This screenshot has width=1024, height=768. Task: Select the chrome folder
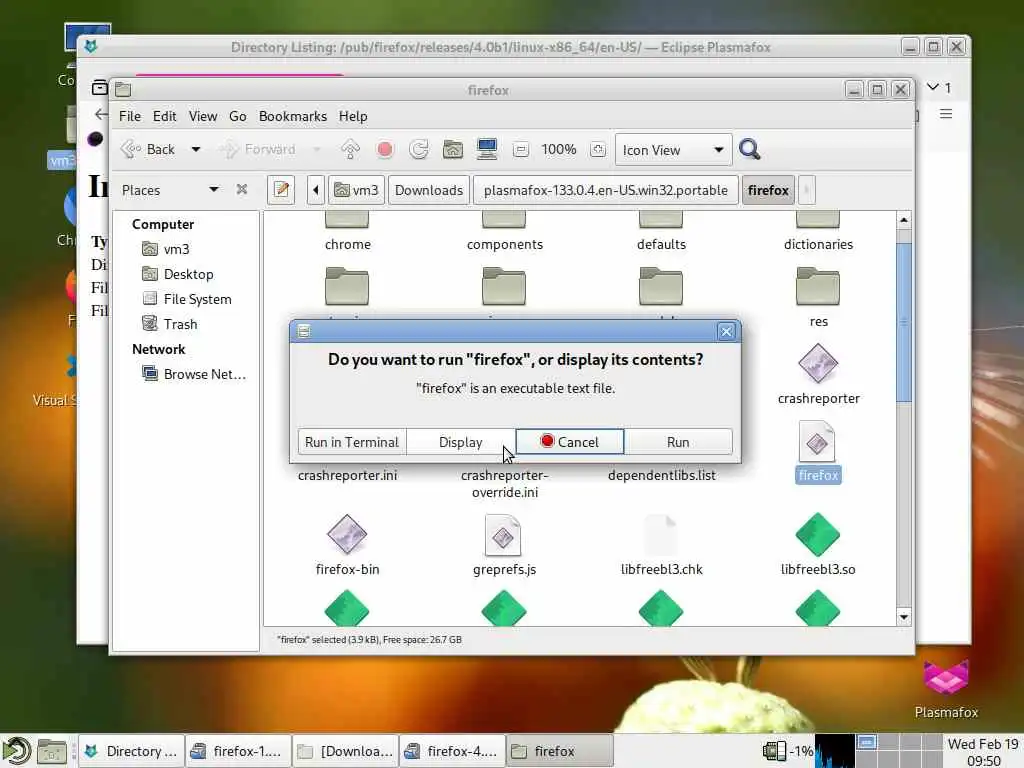coord(347,231)
